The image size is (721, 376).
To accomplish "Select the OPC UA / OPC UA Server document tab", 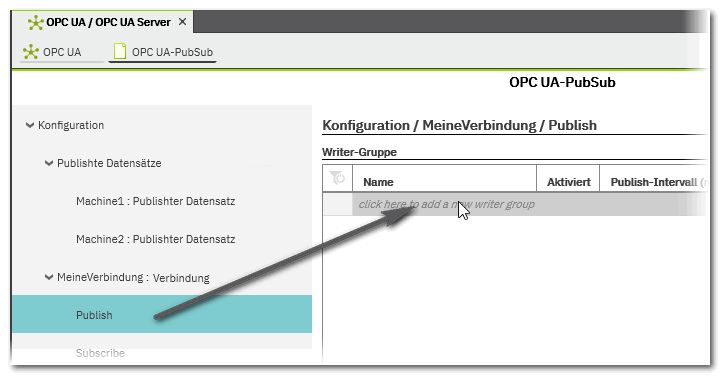I will [x=103, y=22].
